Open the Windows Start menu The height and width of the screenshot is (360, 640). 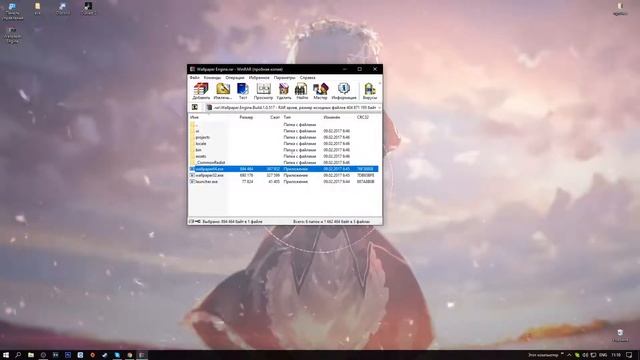[6, 355]
